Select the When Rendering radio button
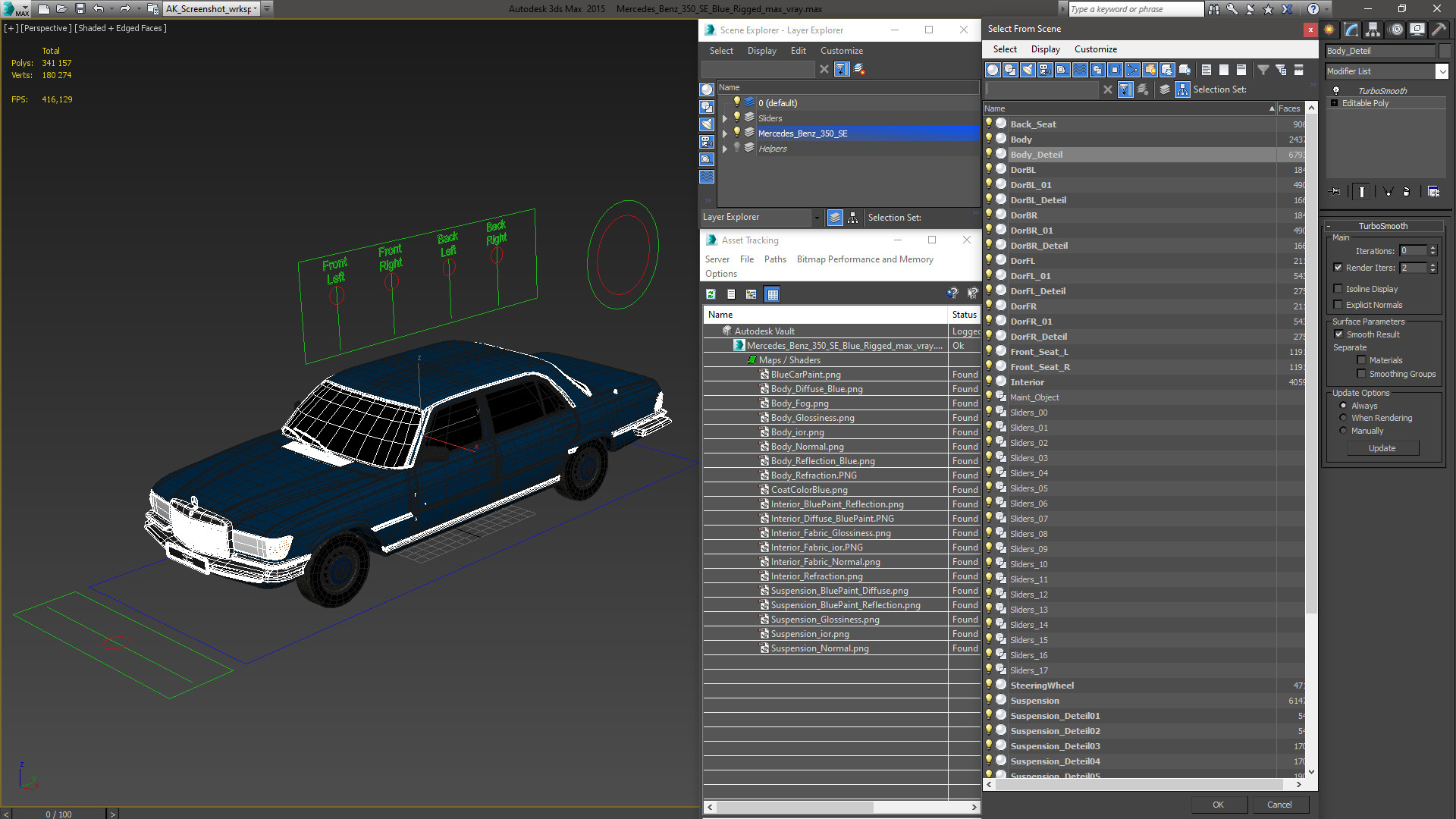Image resolution: width=1456 pixels, height=819 pixels. pyautogui.click(x=1343, y=418)
